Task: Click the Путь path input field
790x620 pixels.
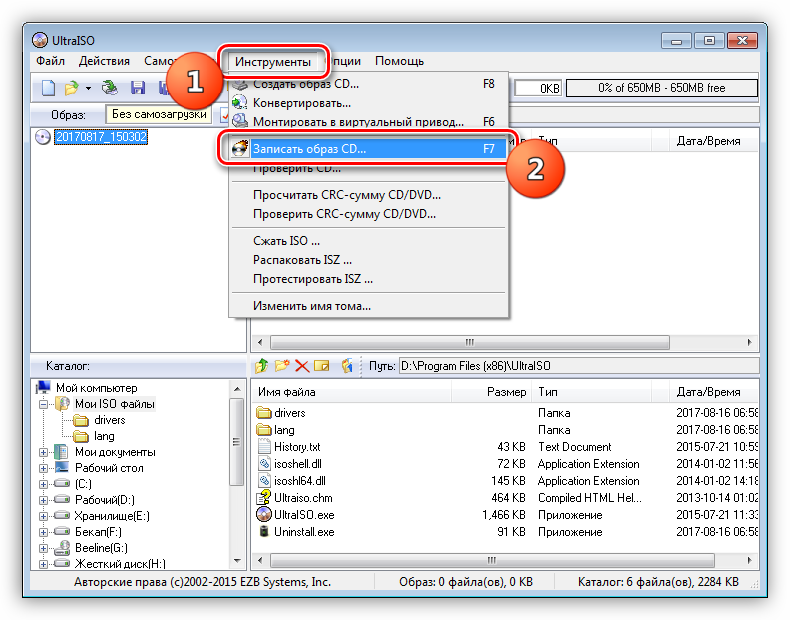Action: (578, 366)
